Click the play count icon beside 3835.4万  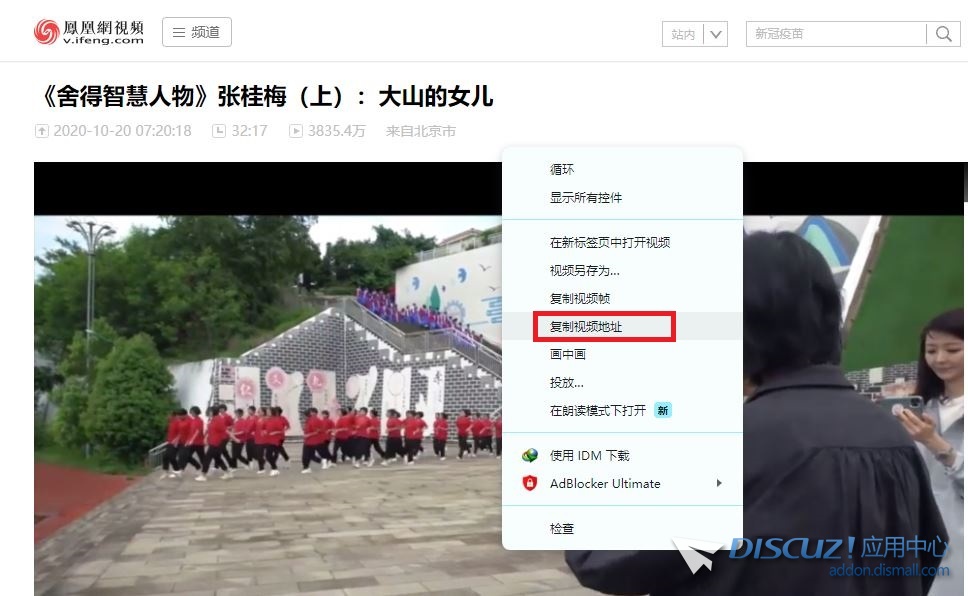coord(296,131)
